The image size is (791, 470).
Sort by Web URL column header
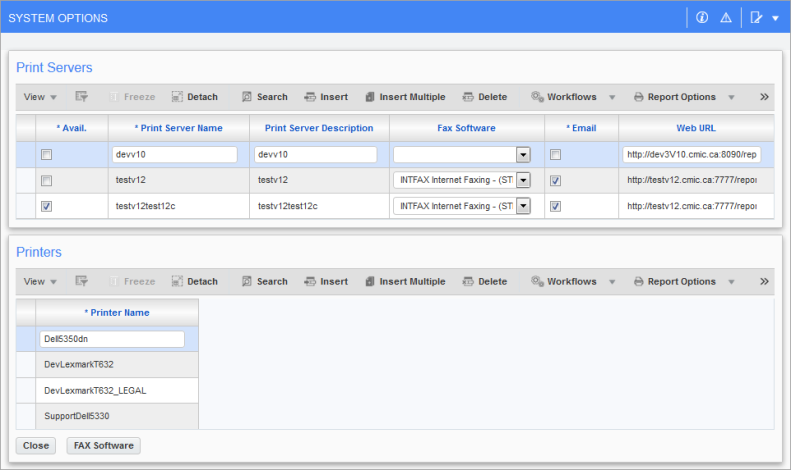[x=696, y=128]
